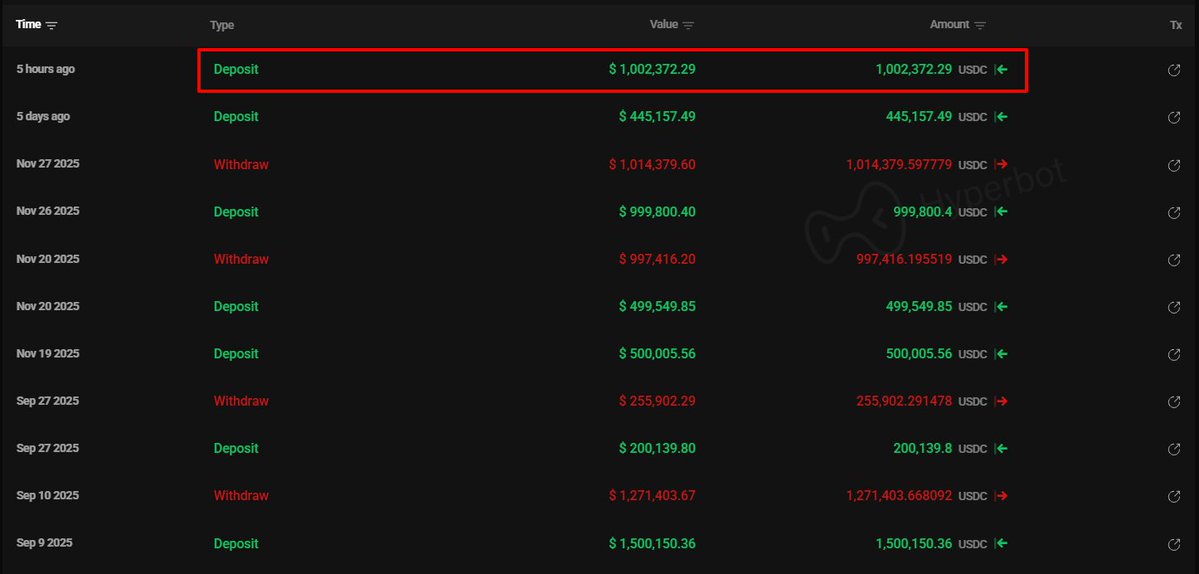
Task: Click the Withdraw label dated Nov 27 2025
Action: click(x=241, y=164)
